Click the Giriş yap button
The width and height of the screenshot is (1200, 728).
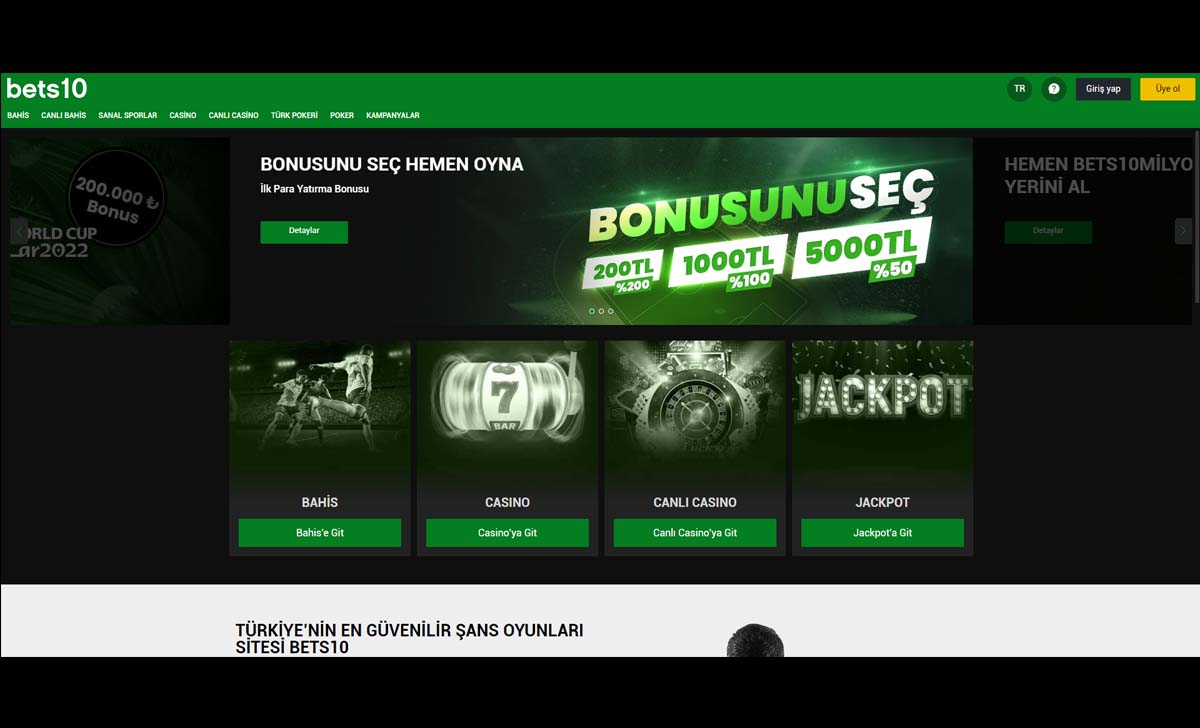(x=1103, y=89)
